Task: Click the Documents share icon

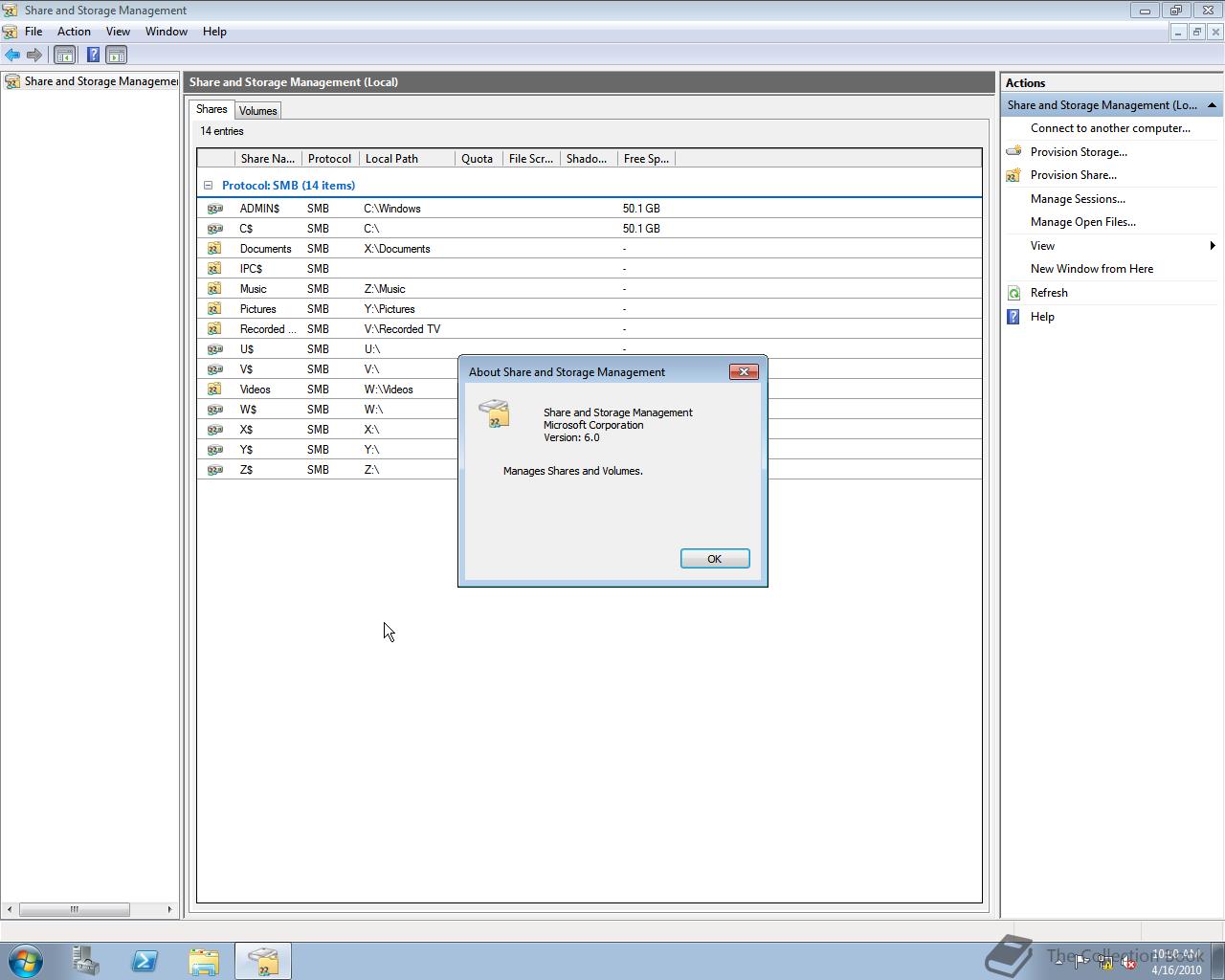Action: (x=215, y=249)
